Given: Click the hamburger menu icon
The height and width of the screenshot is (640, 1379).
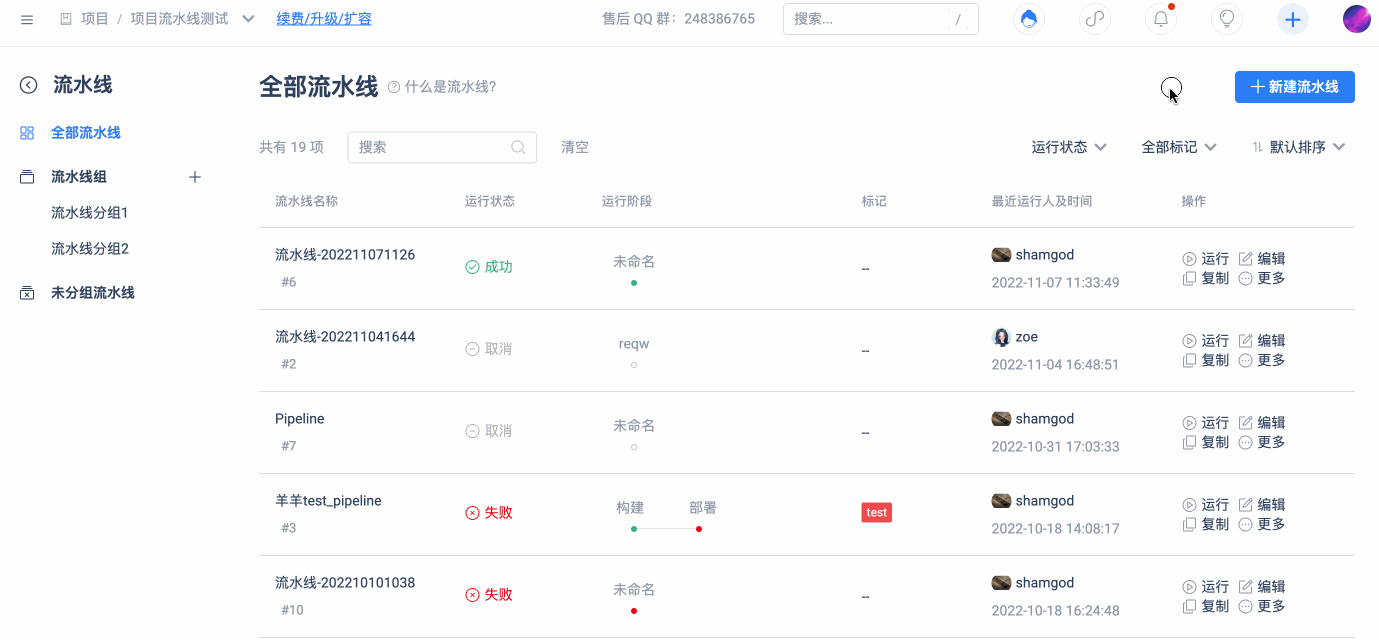Looking at the screenshot, I should [27, 19].
